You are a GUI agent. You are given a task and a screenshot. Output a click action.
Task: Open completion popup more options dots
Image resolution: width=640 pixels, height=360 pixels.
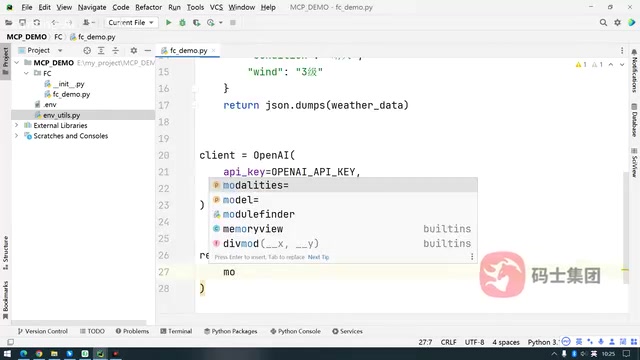point(472,257)
